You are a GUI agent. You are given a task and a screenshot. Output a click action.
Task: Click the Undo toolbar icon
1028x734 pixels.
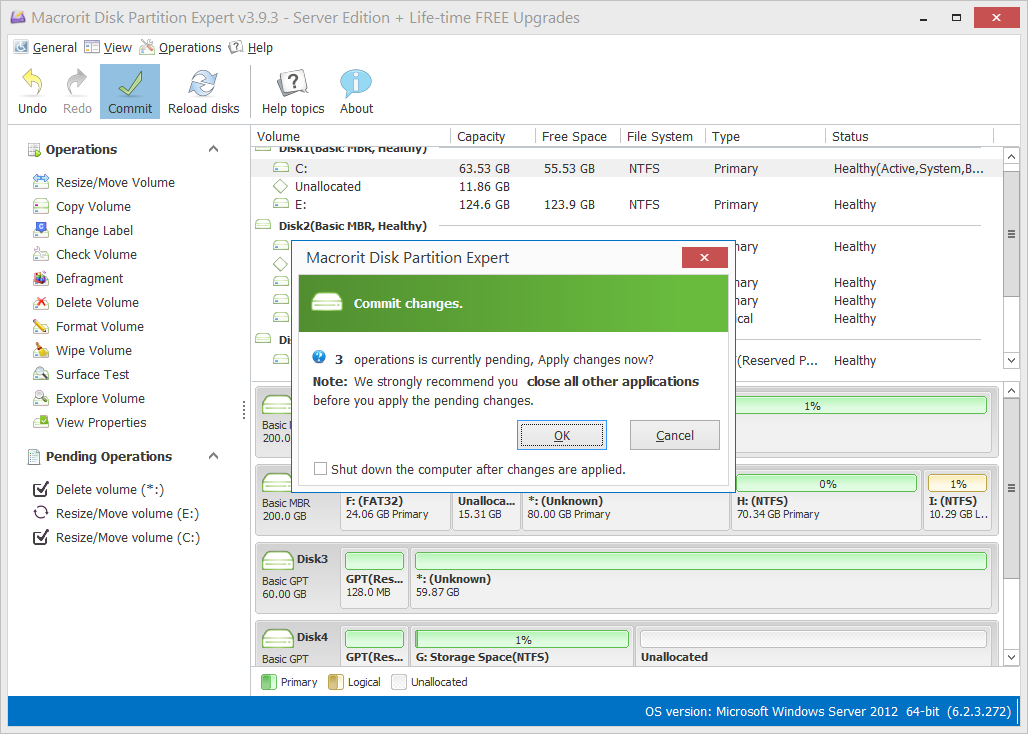pos(32,83)
